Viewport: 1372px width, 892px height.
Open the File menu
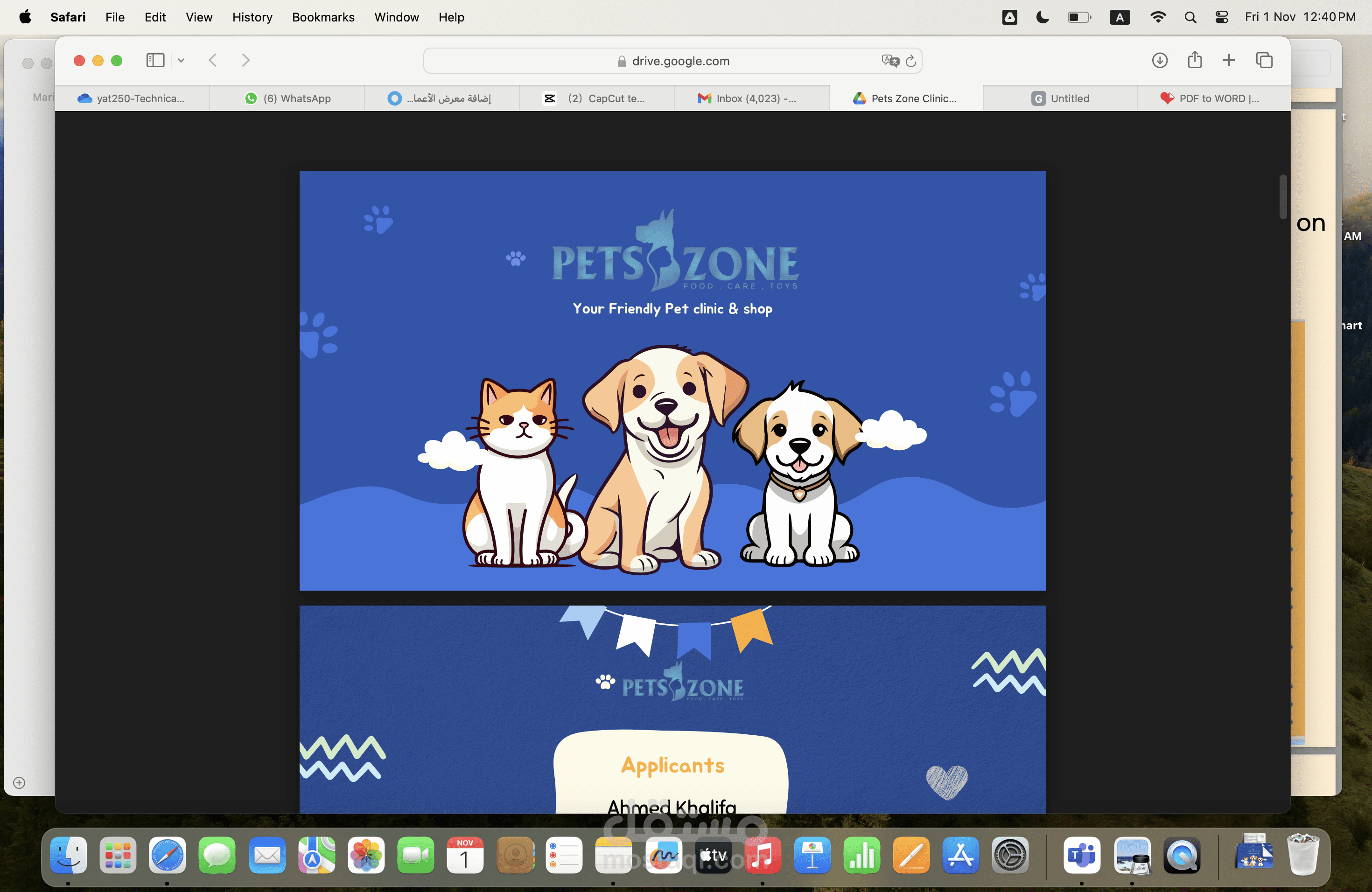pos(115,17)
